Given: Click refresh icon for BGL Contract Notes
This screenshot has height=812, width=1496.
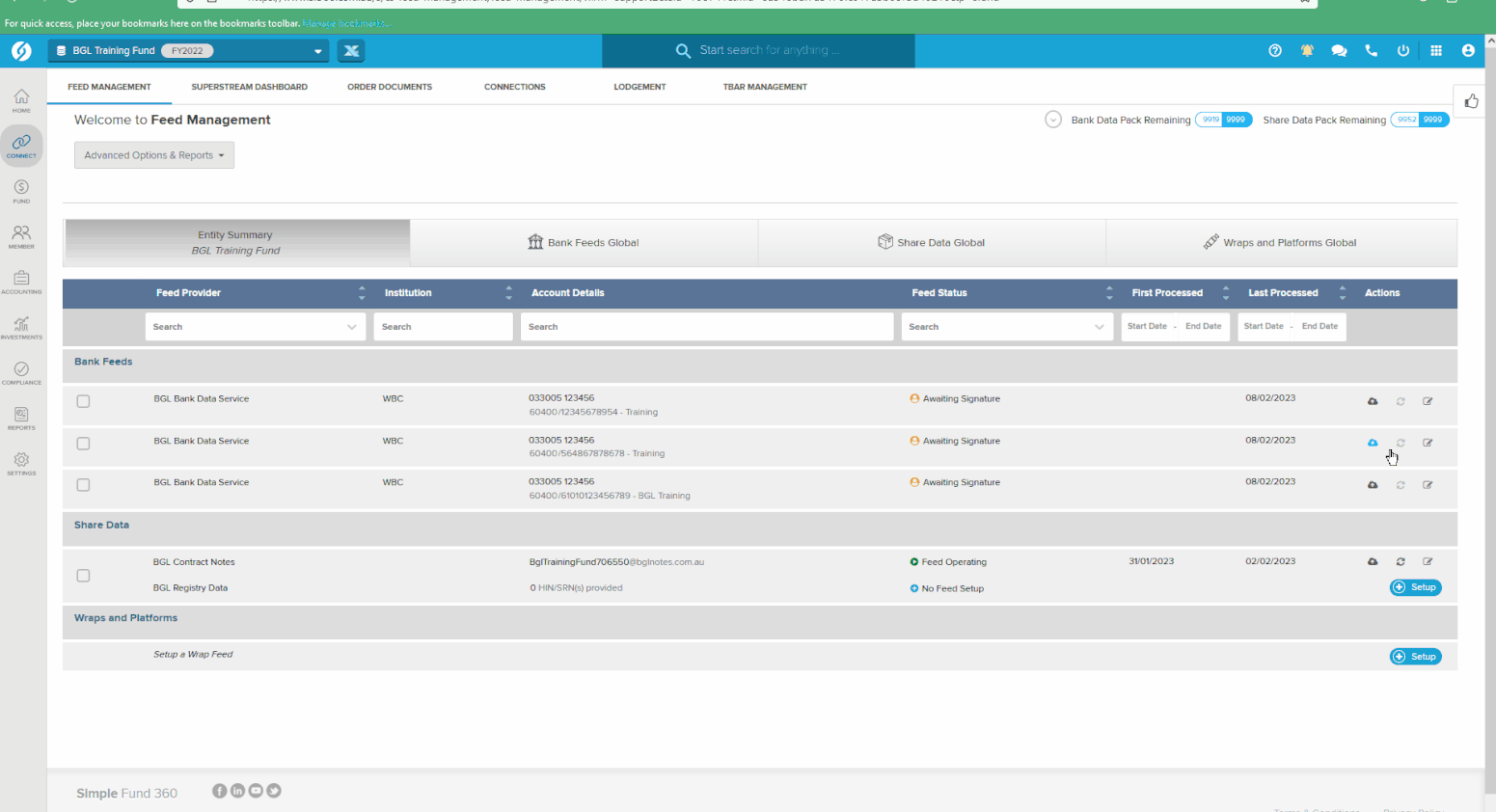Looking at the screenshot, I should point(1401,561).
